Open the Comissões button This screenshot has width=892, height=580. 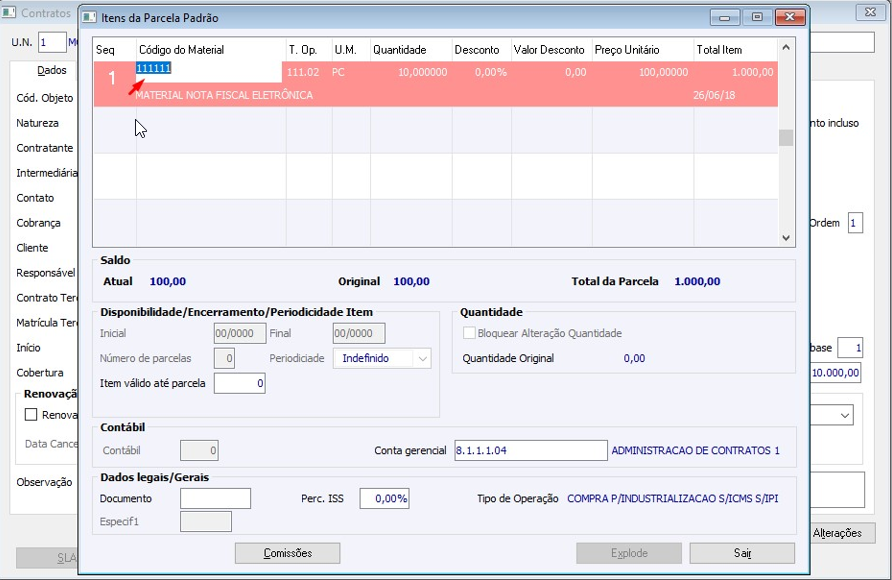point(287,553)
